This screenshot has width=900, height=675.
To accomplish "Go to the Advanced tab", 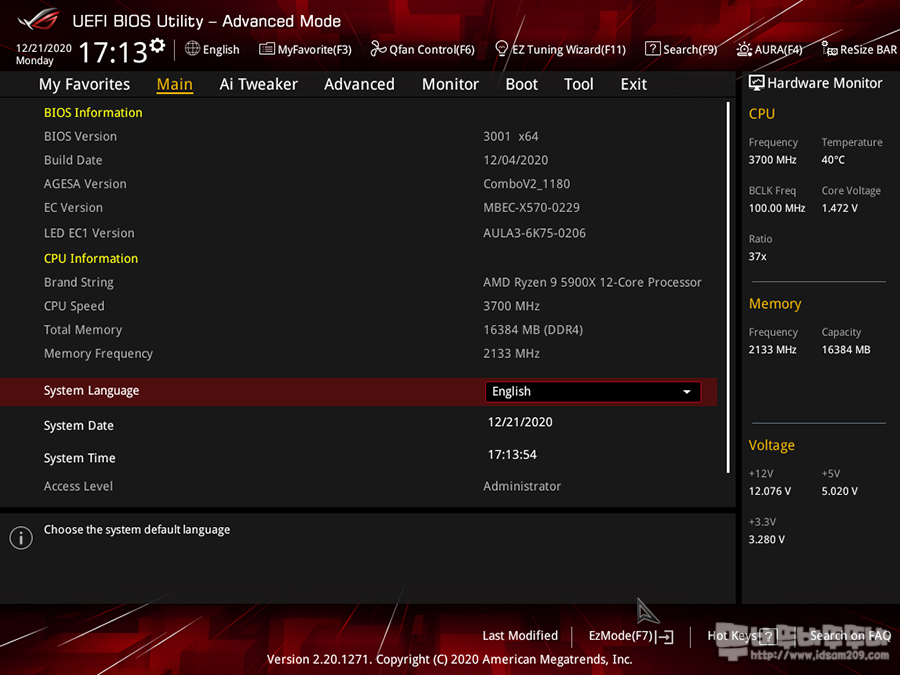I will coord(359,84).
